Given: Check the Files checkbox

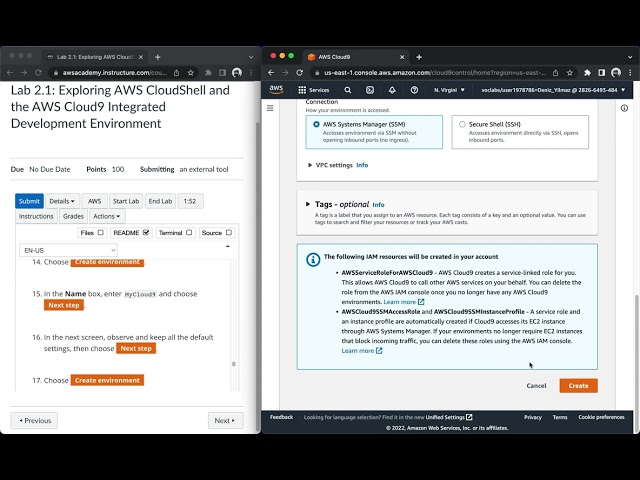Looking at the screenshot, I should point(100,232).
